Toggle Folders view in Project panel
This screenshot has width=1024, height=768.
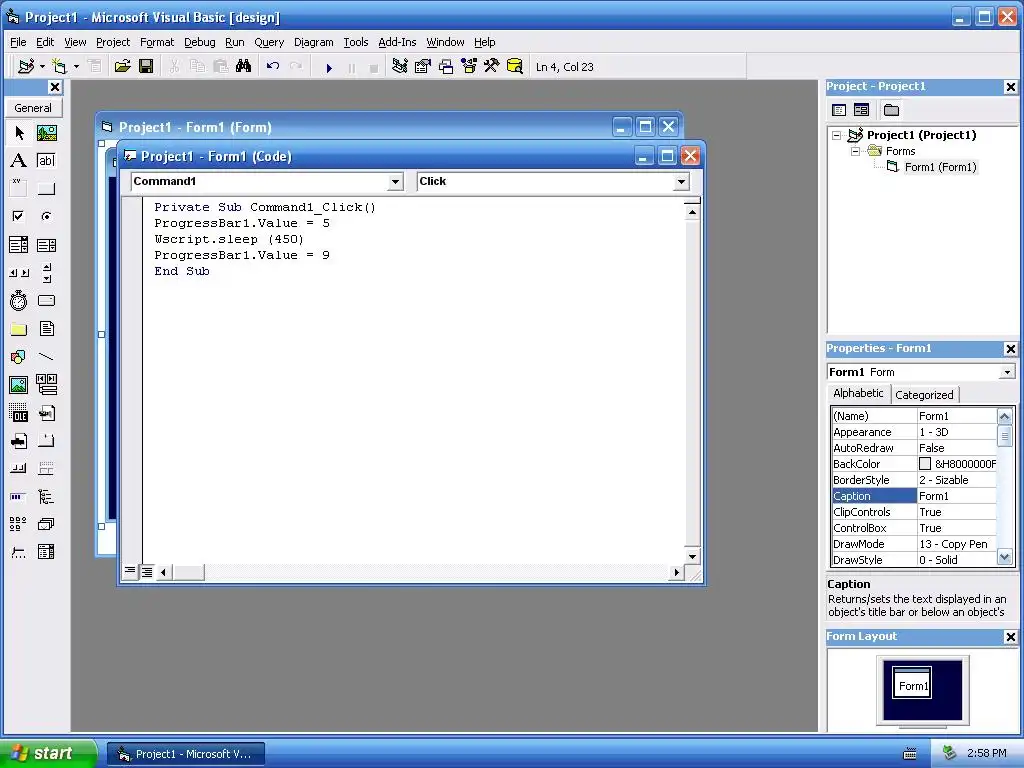click(891, 110)
